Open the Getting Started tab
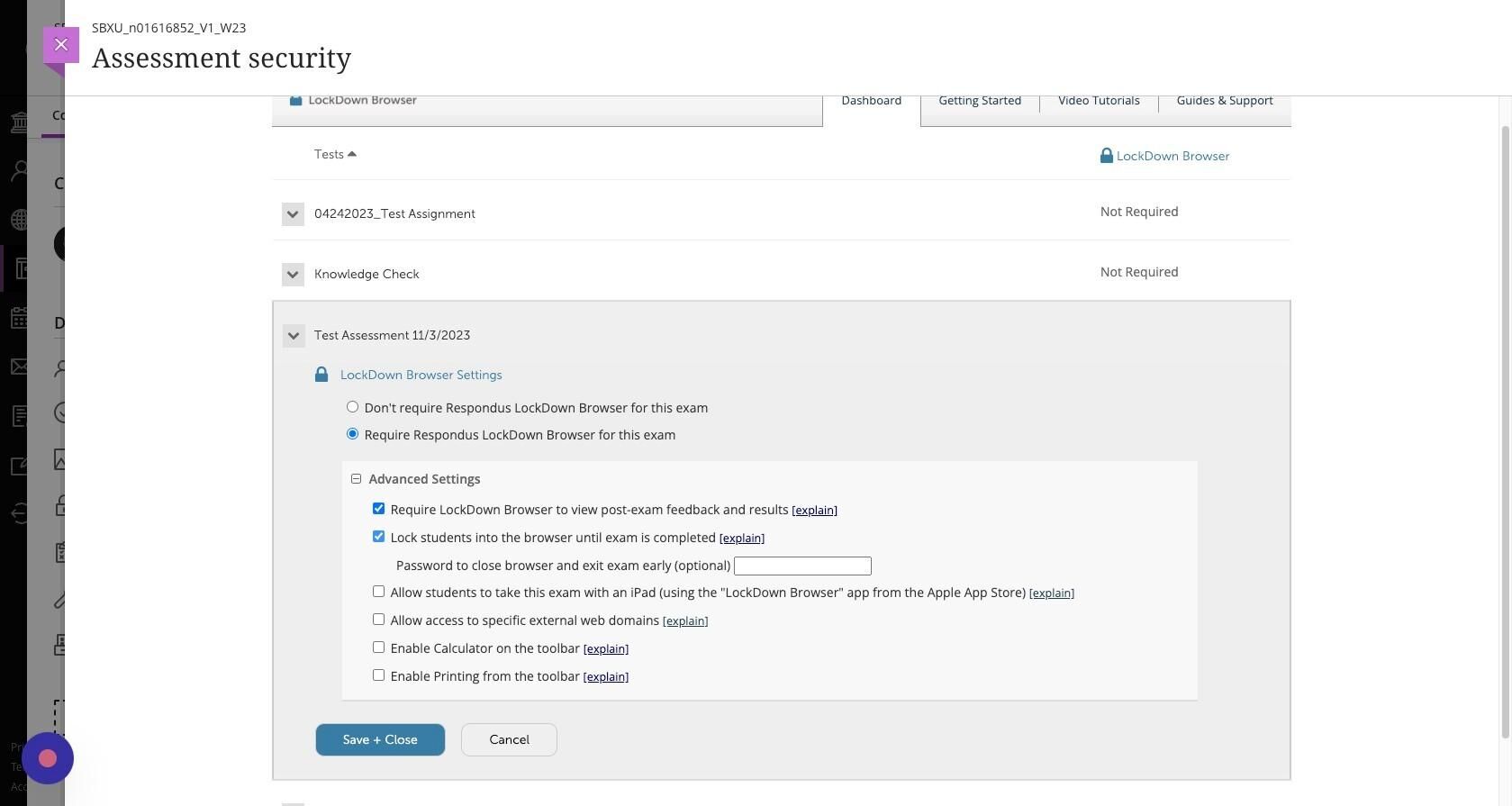Screen dimensions: 1512x806 [979, 101]
